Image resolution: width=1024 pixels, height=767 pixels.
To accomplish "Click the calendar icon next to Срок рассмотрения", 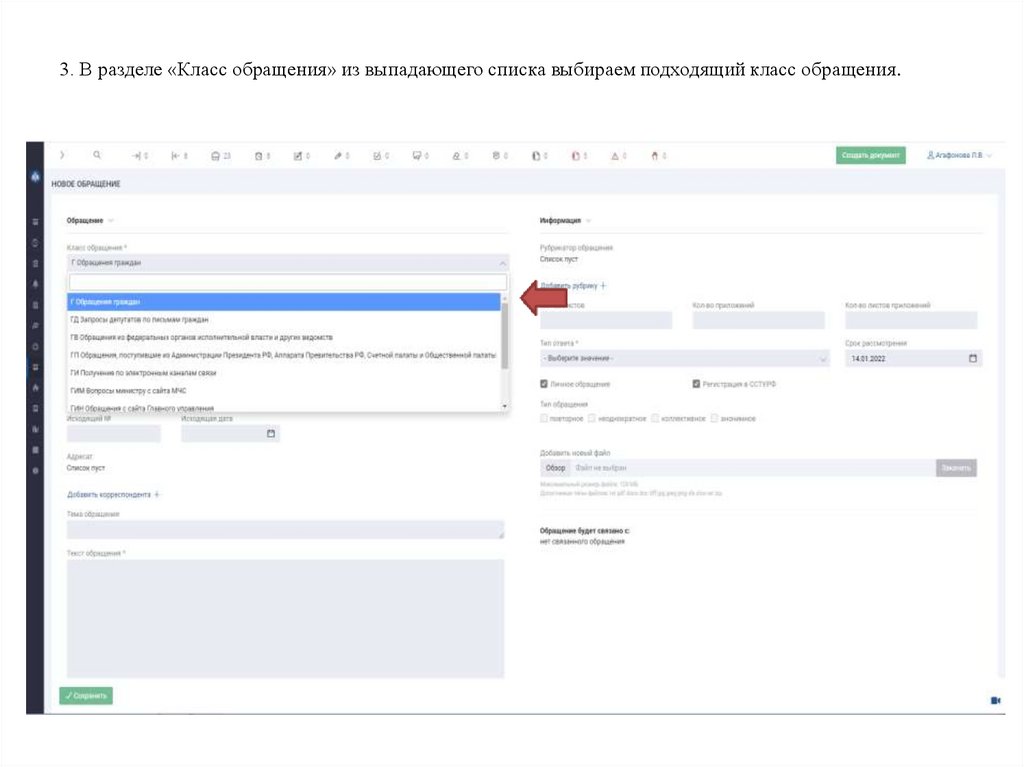I will coord(972,358).
